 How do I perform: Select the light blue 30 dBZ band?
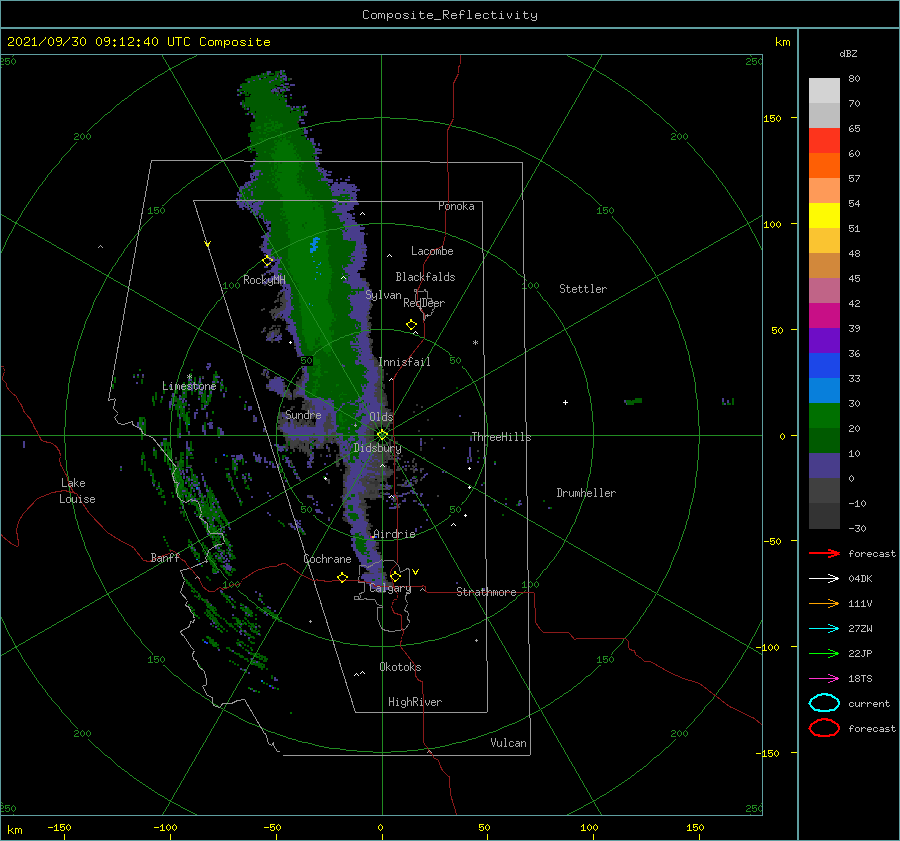[824, 390]
